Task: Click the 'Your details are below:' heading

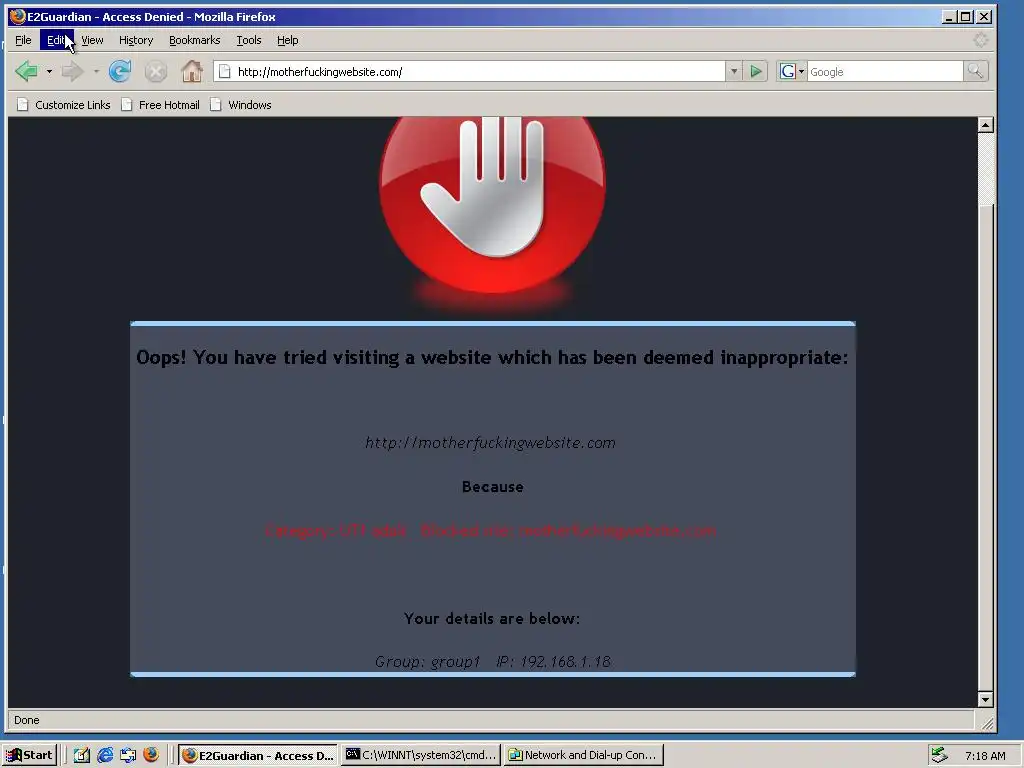Action: click(492, 618)
